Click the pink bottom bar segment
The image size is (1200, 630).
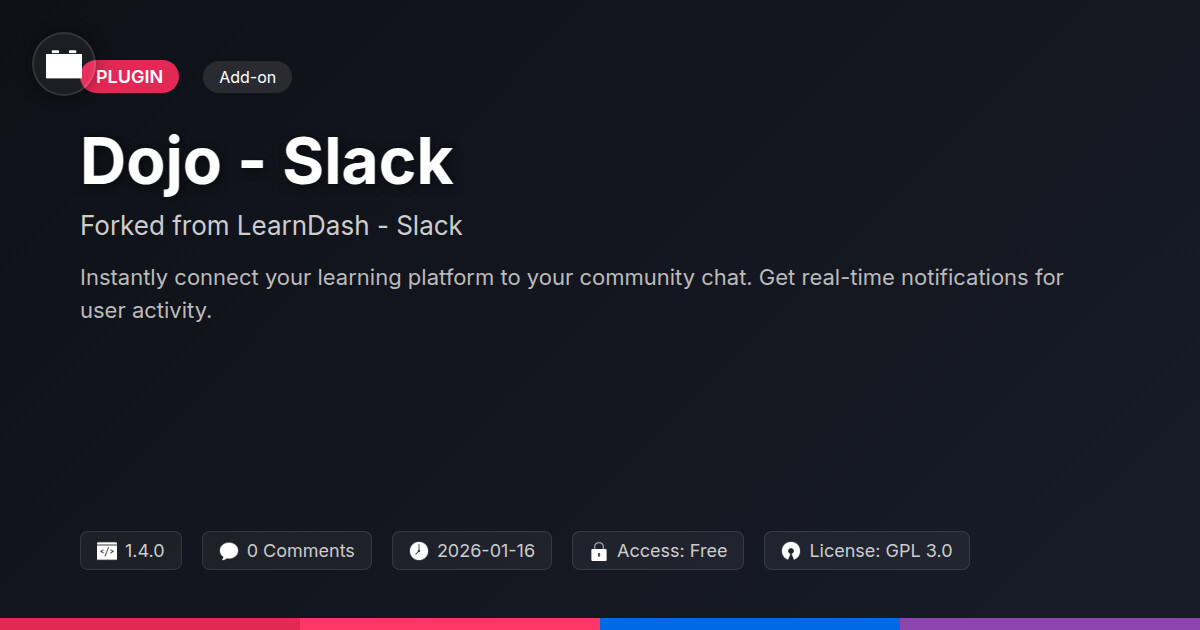(450, 623)
